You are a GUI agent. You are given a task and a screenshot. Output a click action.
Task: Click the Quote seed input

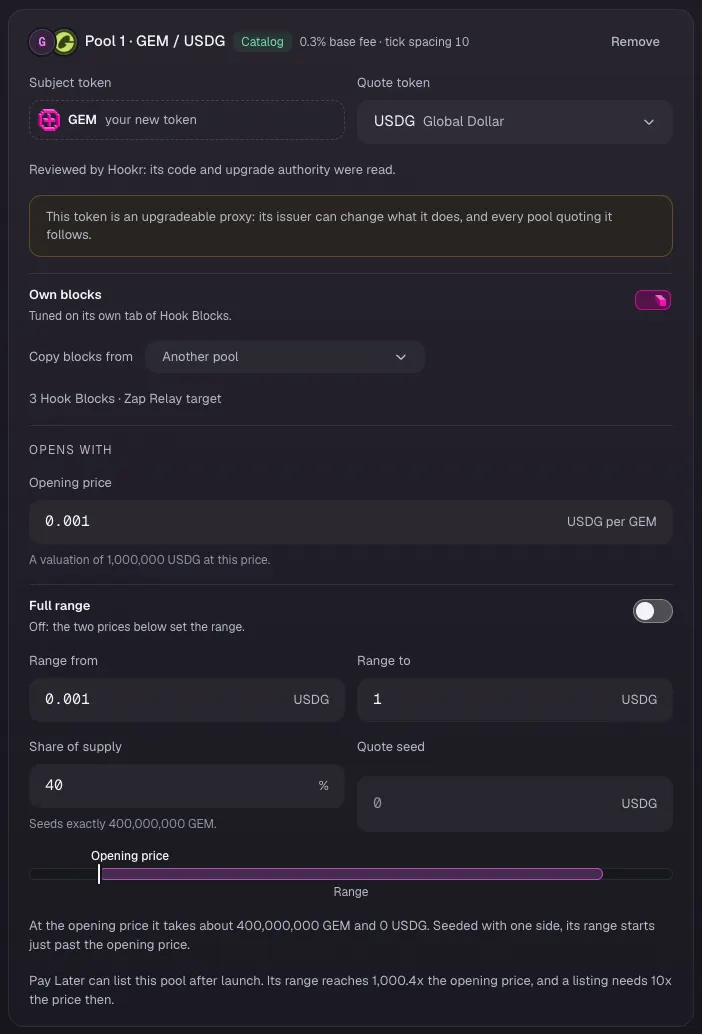click(515, 803)
